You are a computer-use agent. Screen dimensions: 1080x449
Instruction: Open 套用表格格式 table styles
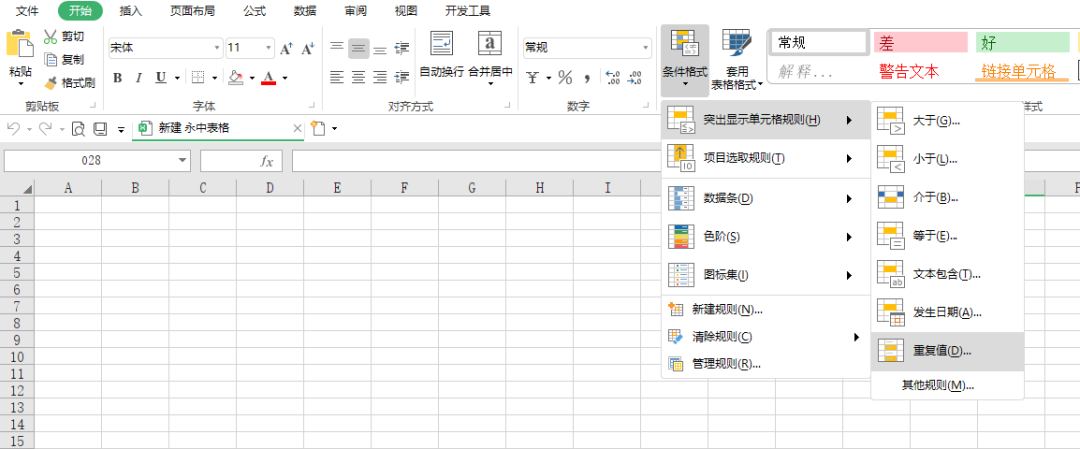coord(736,60)
